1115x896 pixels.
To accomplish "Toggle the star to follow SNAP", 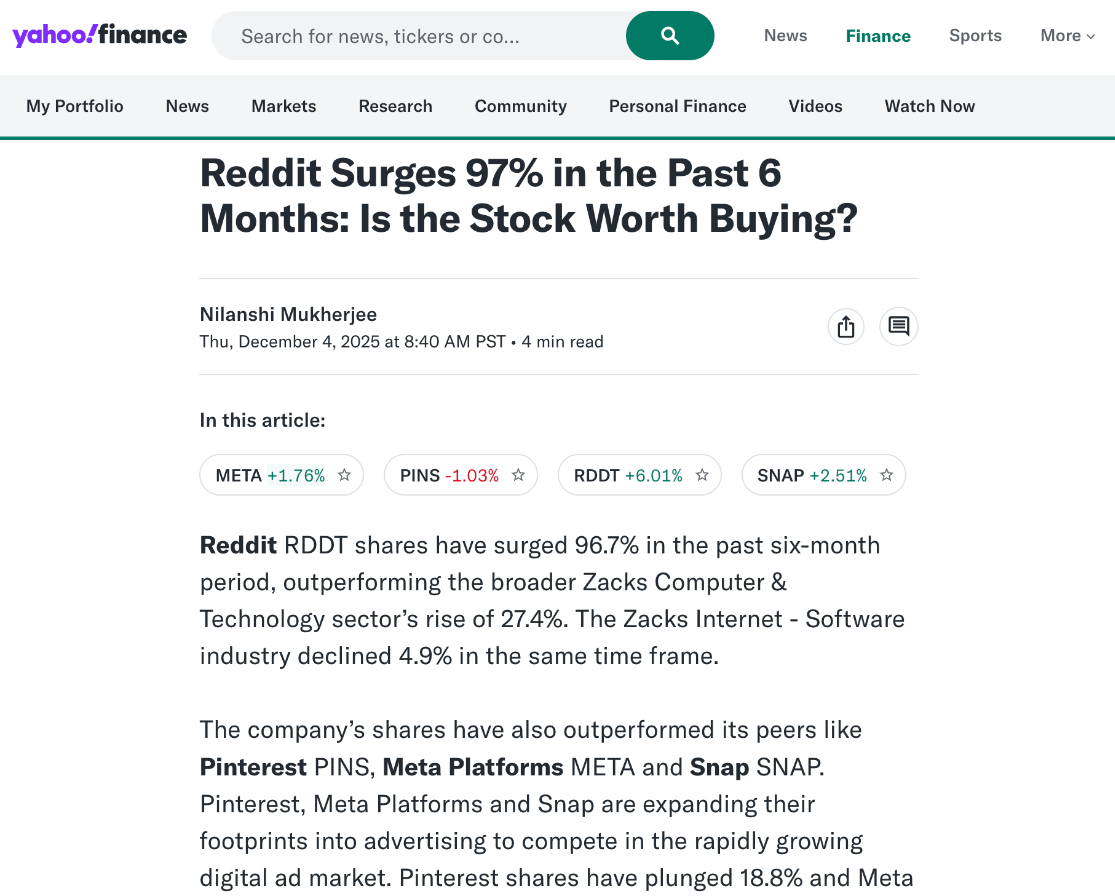I will [x=887, y=476].
